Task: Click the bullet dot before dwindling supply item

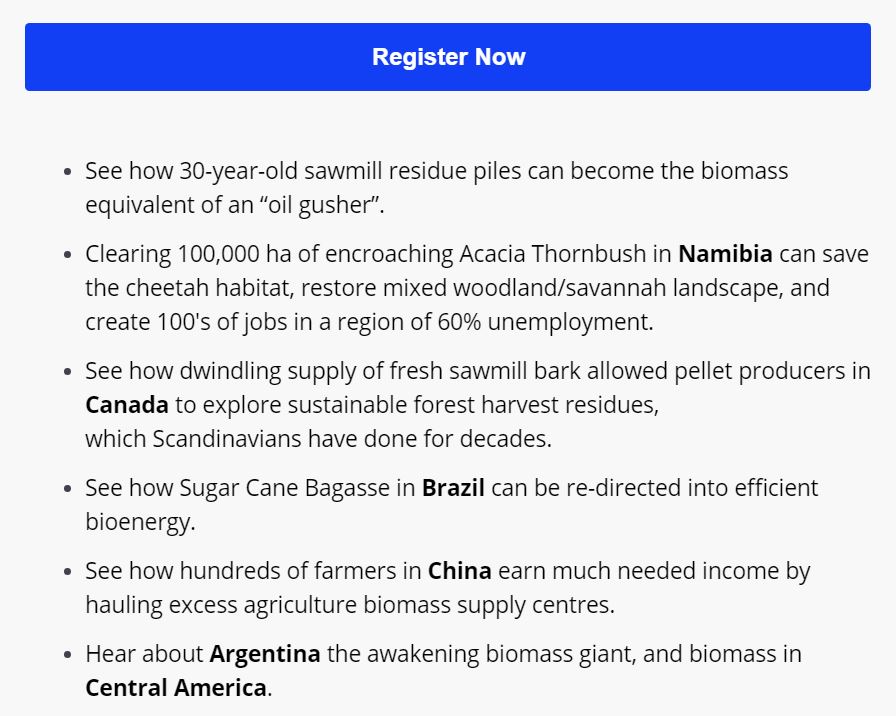Action: [68, 371]
